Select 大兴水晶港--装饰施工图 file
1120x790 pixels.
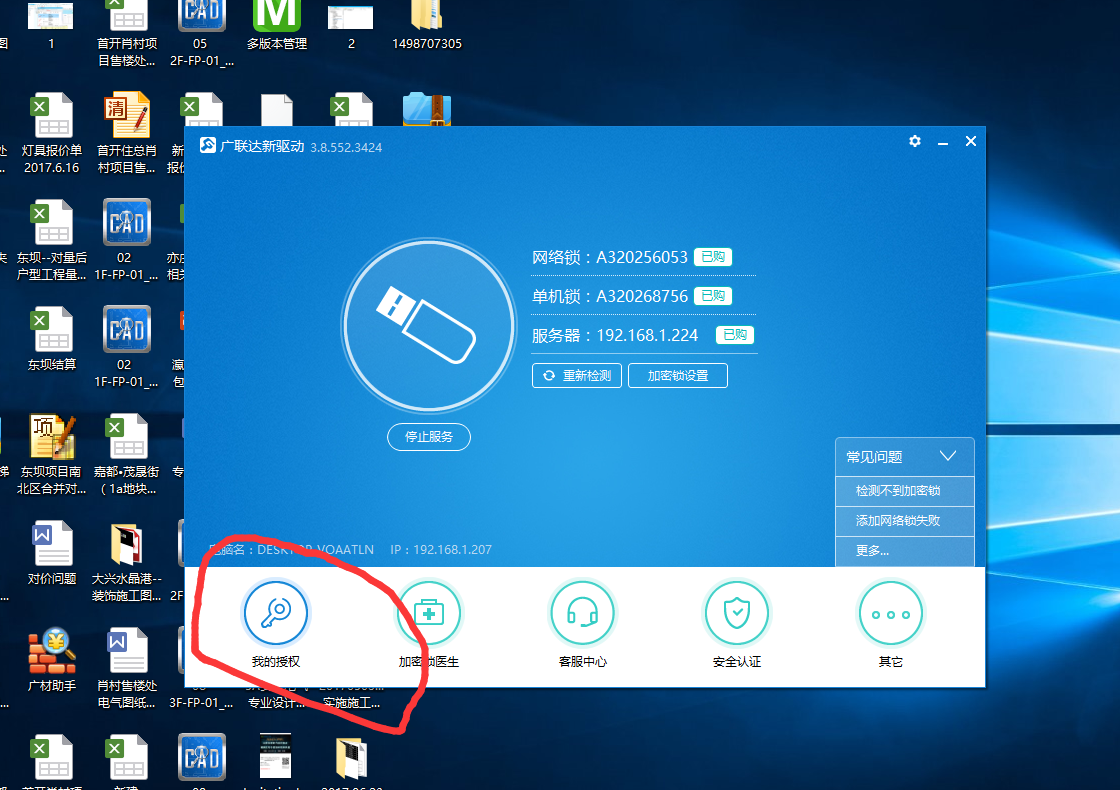tap(126, 562)
